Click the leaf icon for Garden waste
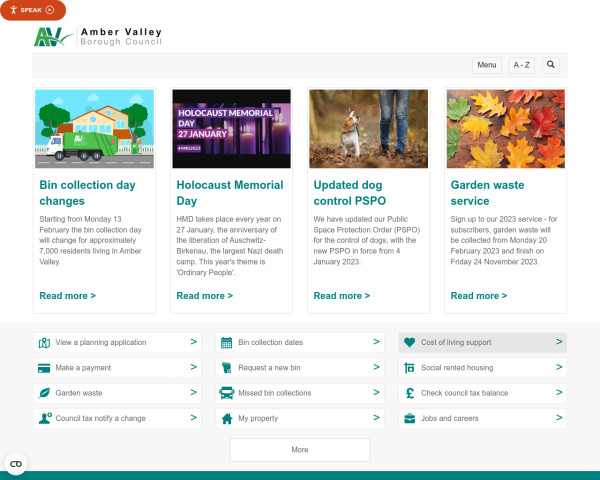600x480 pixels. click(44, 393)
